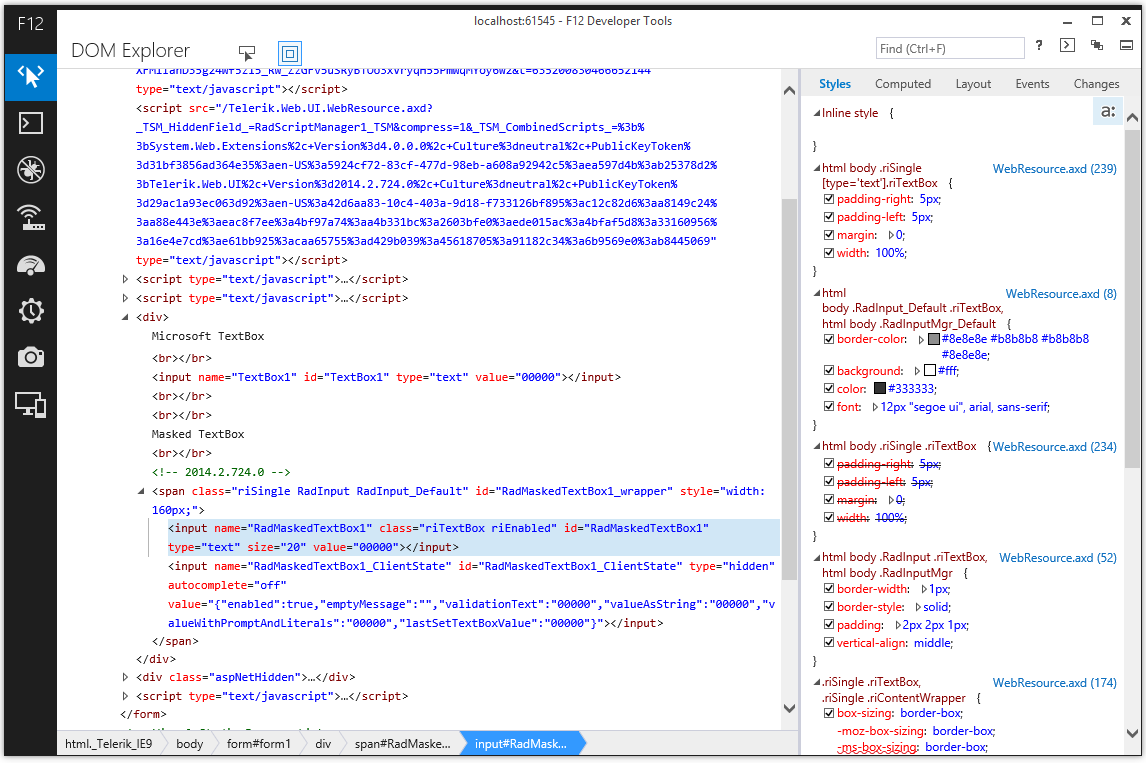Click the dark #333333 color swatch
The width and height of the screenshot is (1146, 763).
click(880, 389)
